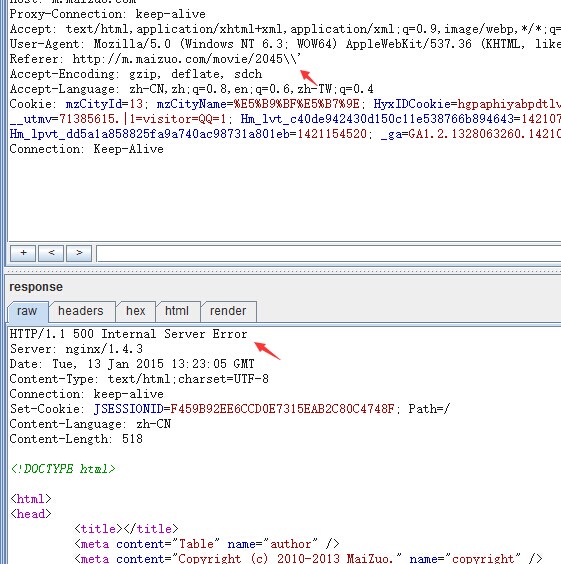Click the 'Server: nginx/1.4.3' line
Screen dimensions: 561x564
[x=76, y=349]
